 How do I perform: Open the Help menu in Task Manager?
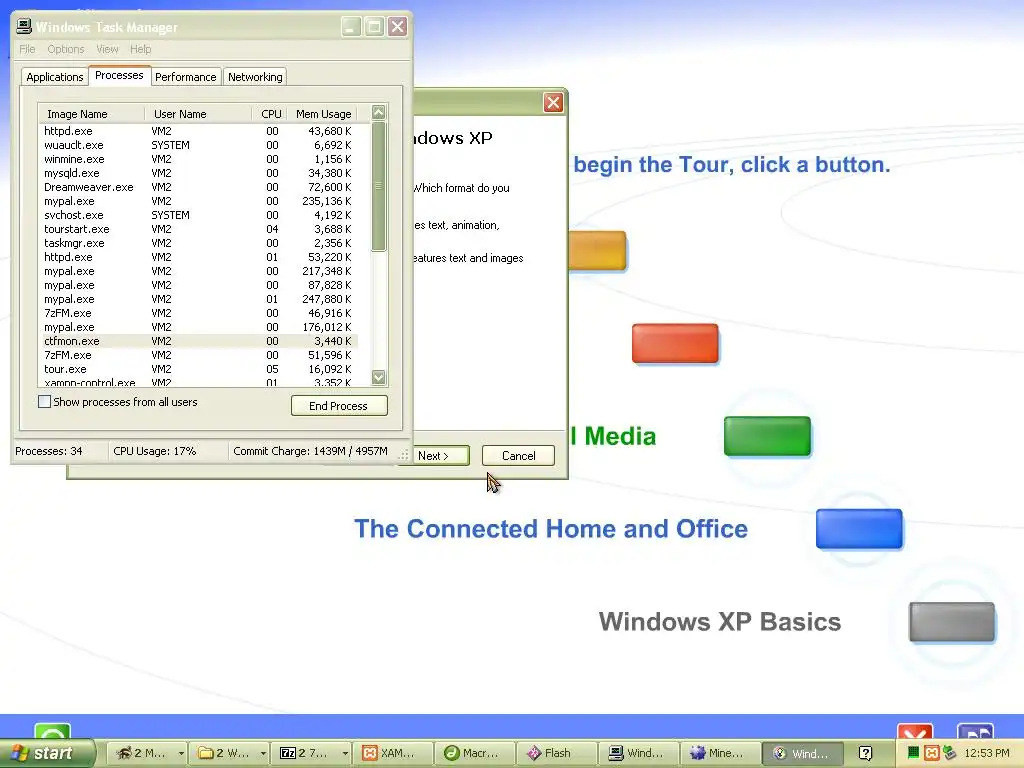(x=140, y=49)
